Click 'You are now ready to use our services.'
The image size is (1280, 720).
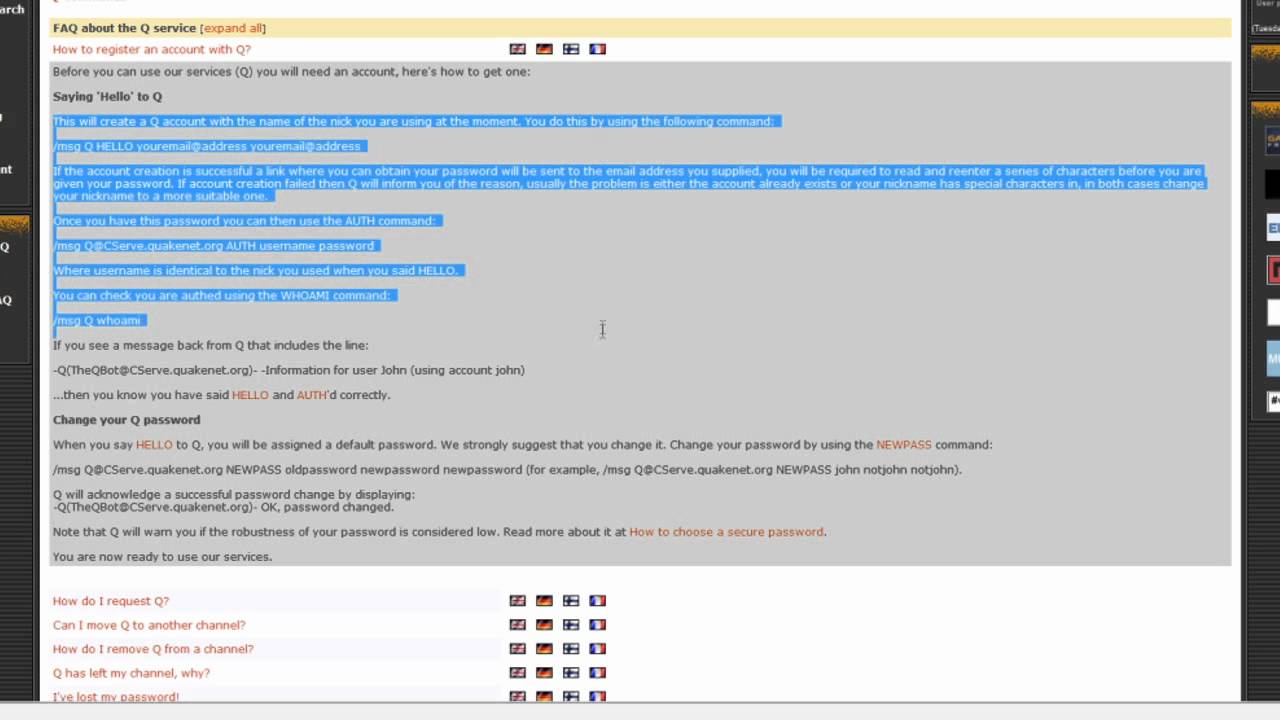pyautogui.click(x=162, y=557)
